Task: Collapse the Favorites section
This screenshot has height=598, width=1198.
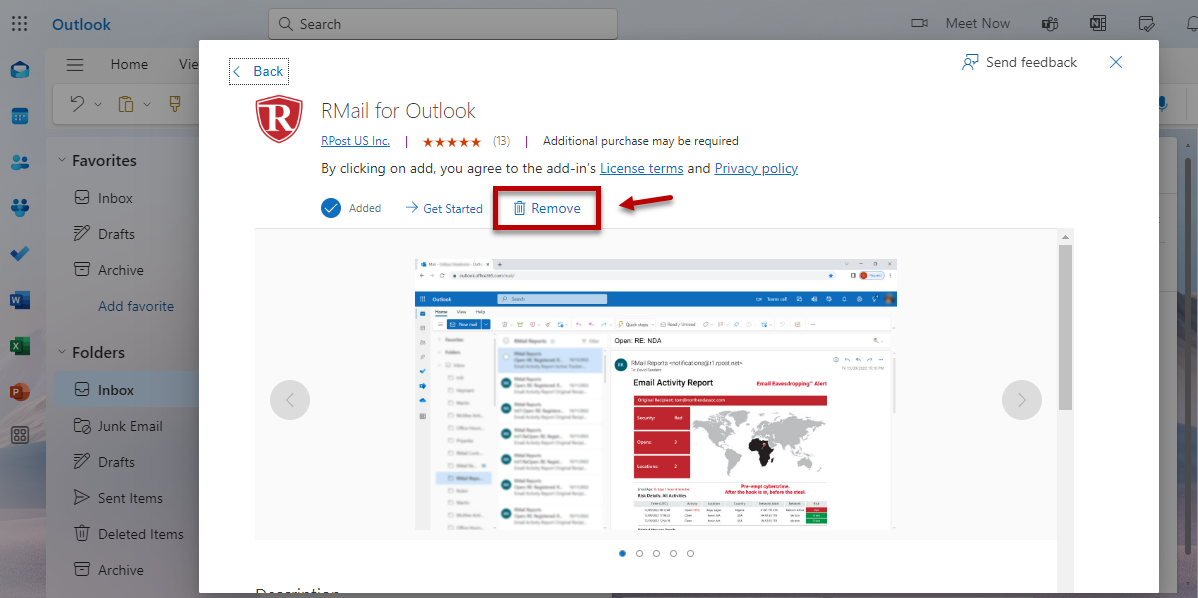Action: (x=61, y=160)
